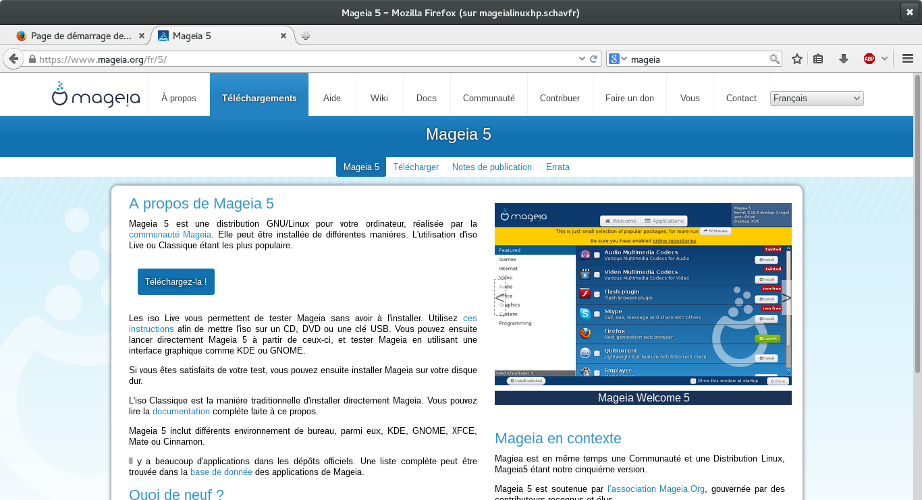
Task: Open the Communauté navigation item
Action: click(x=489, y=98)
